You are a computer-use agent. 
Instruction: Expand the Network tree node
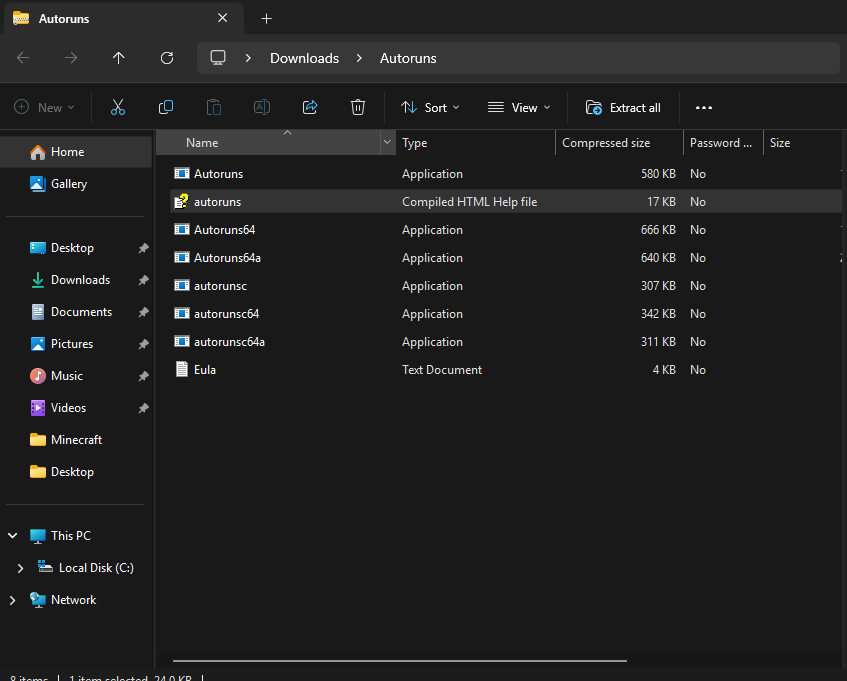point(12,599)
